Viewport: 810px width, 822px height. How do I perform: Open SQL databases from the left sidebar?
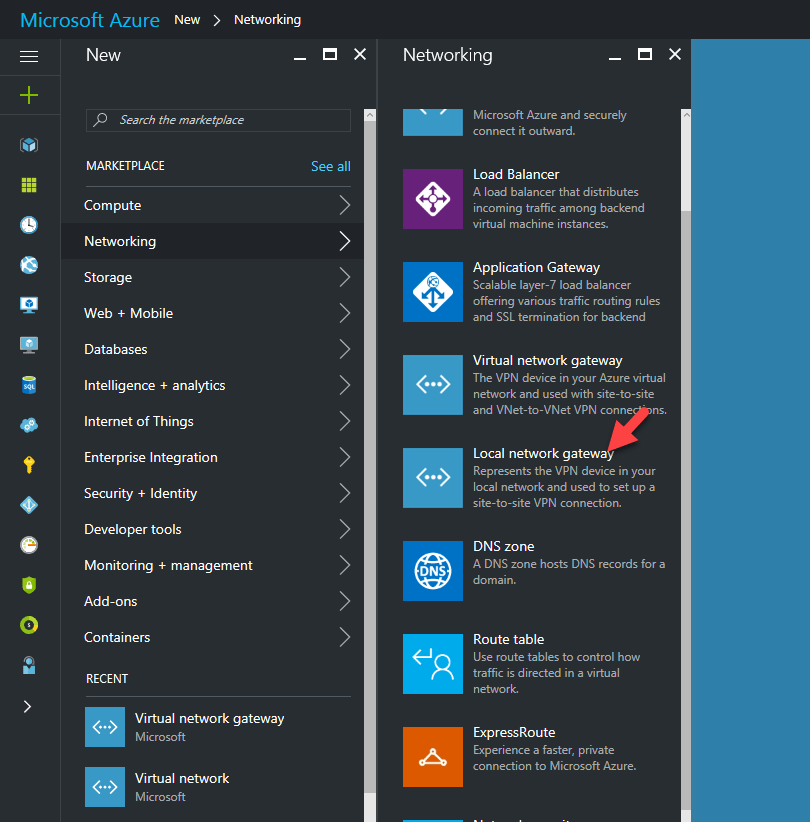pyautogui.click(x=28, y=385)
